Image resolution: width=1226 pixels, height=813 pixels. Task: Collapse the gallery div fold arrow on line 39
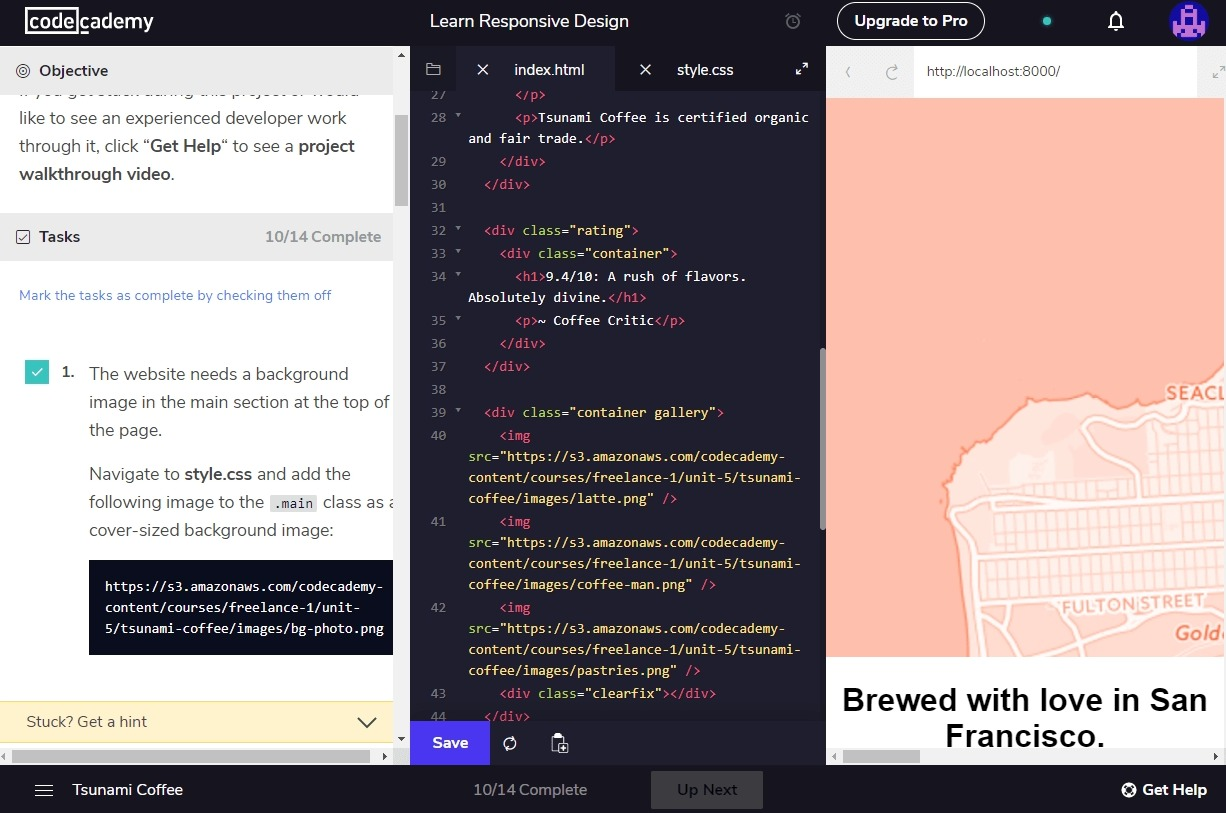coord(458,411)
